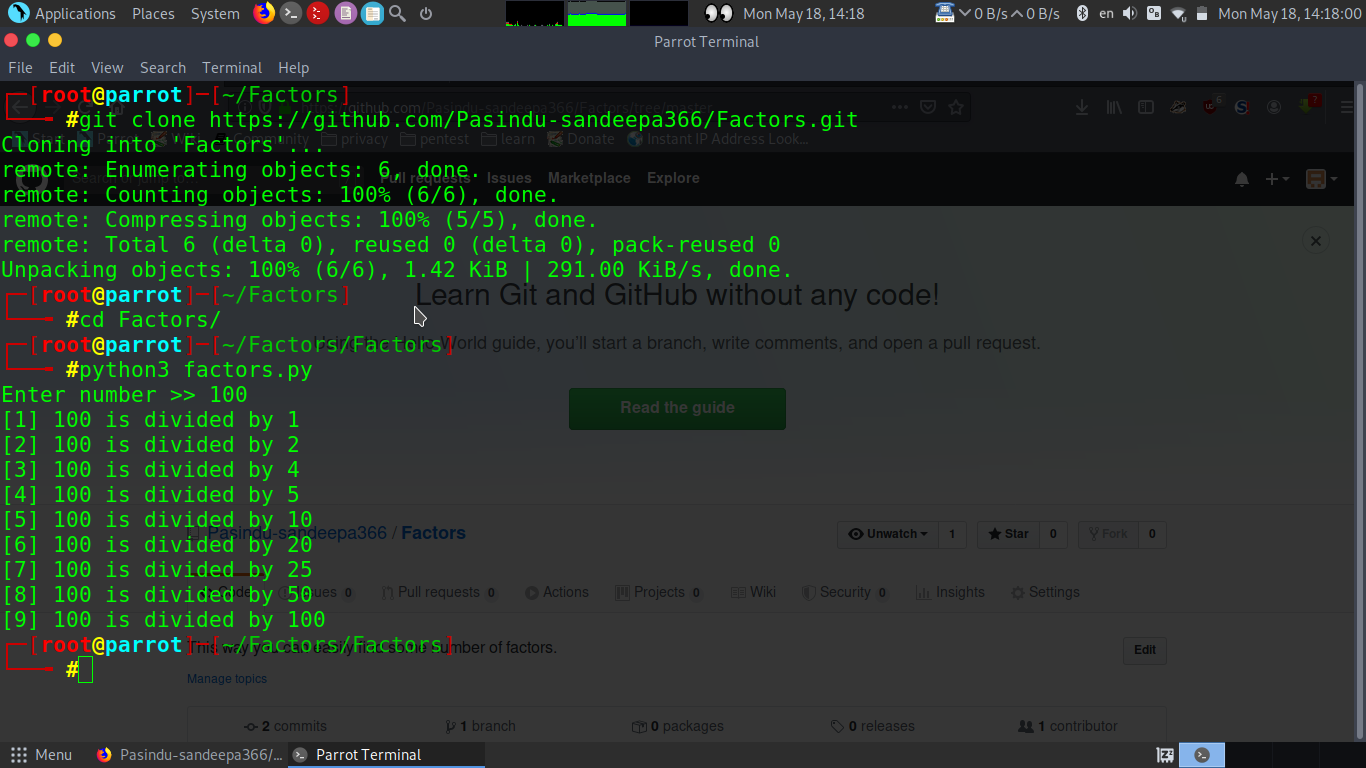Star the Factors repository
The width and height of the screenshot is (1366, 768).
[1008, 534]
